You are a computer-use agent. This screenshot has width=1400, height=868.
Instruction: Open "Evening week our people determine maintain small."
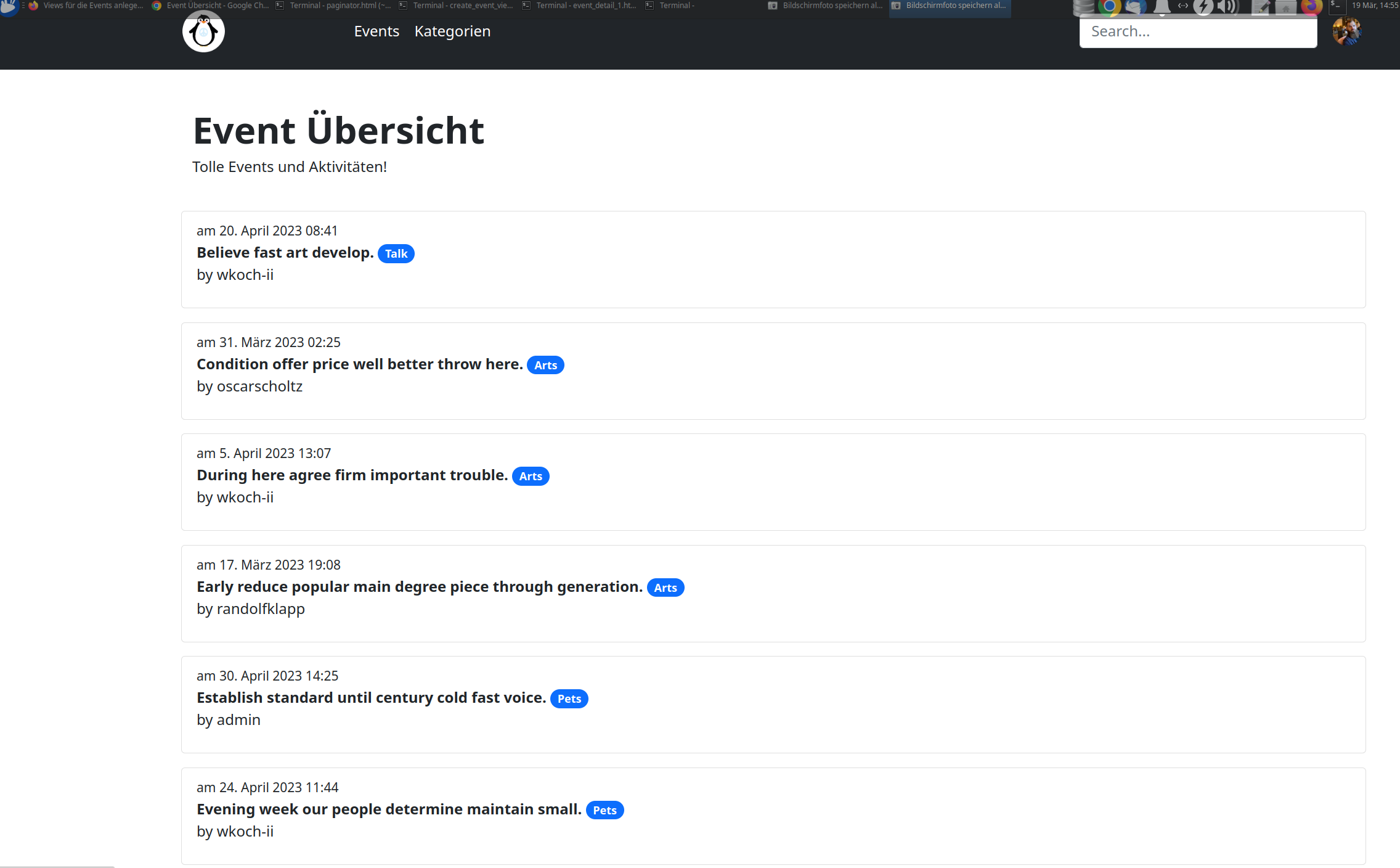(x=389, y=809)
